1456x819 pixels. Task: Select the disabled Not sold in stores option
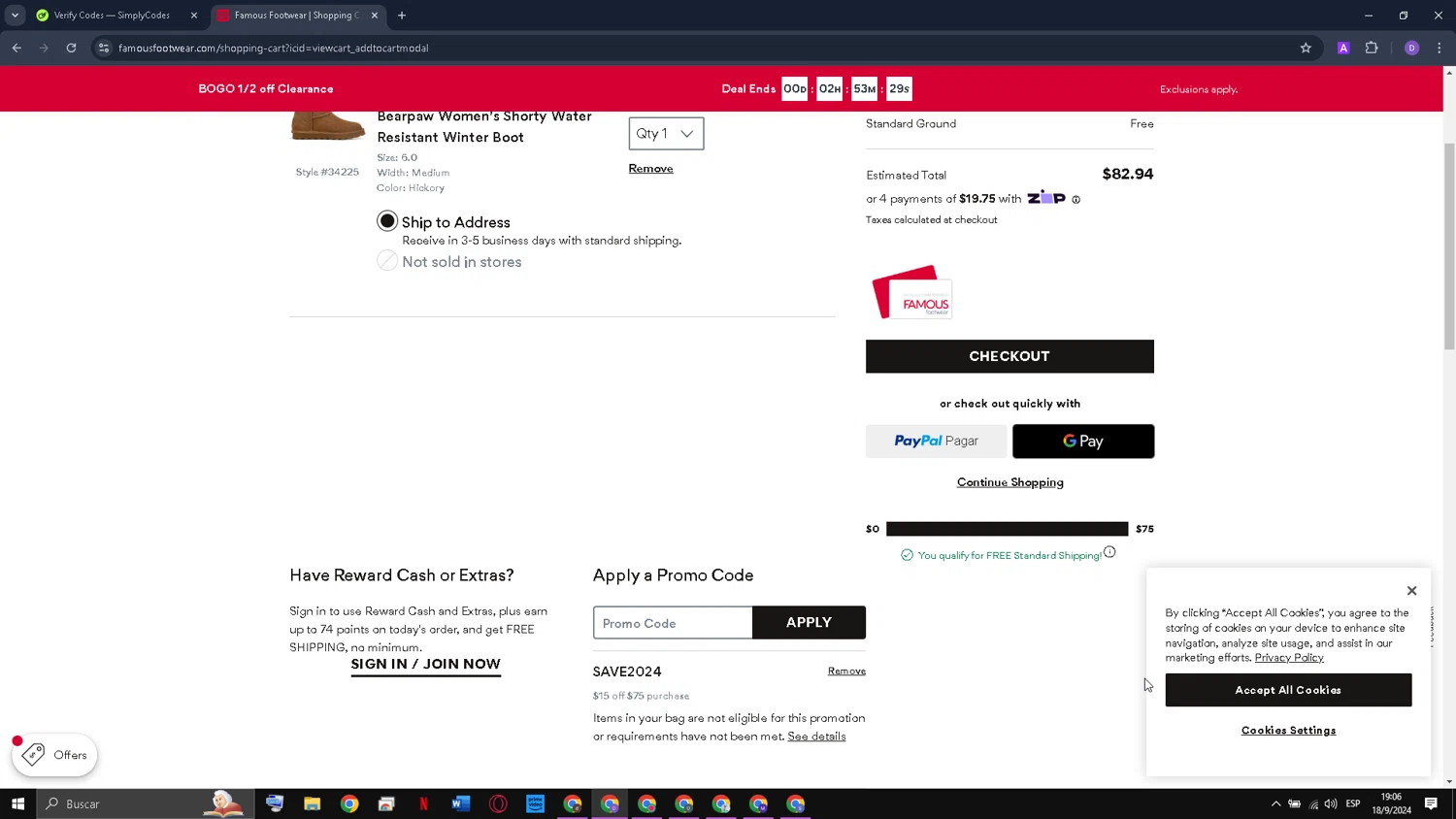[387, 261]
